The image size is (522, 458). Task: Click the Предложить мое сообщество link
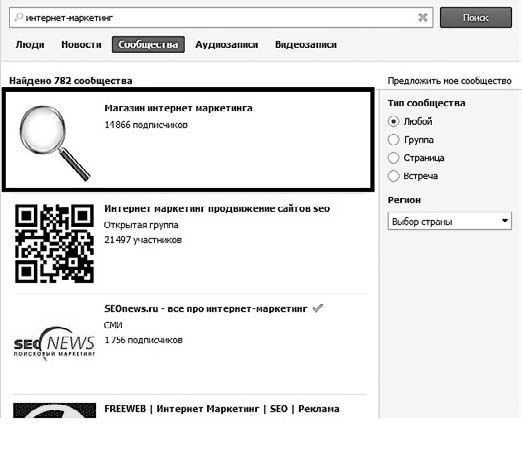449,81
